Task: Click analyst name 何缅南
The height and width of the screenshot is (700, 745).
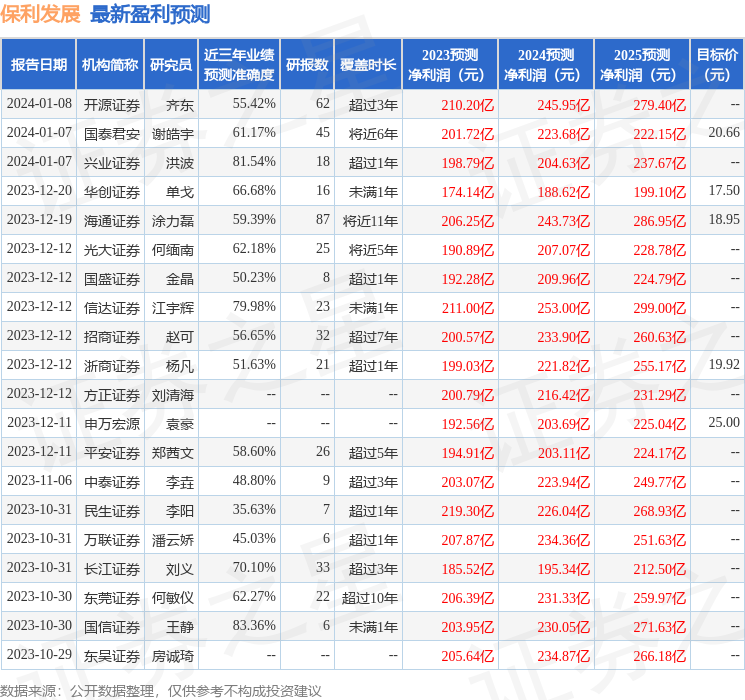Action: pos(172,249)
